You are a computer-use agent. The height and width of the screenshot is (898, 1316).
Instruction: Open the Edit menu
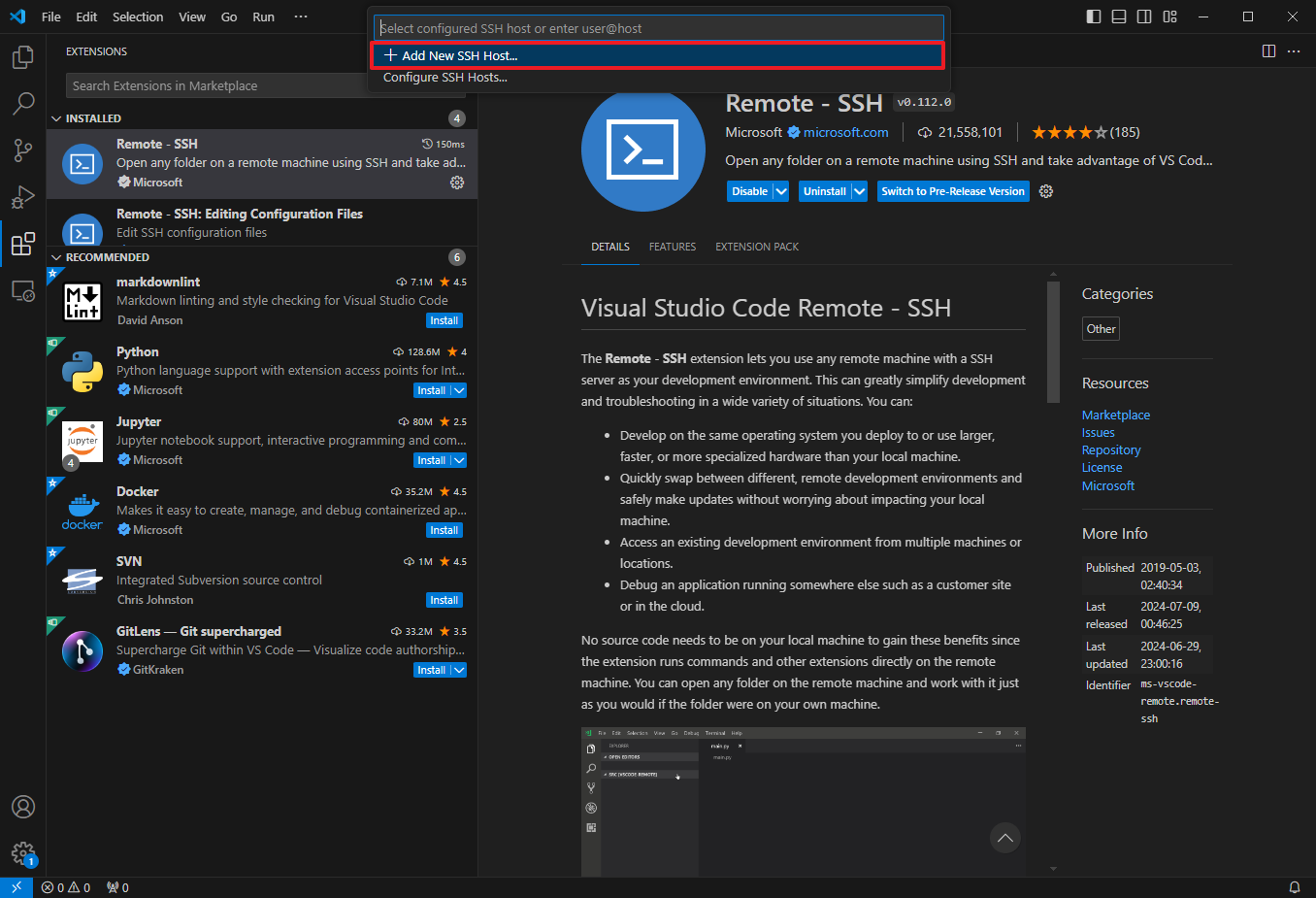click(86, 17)
